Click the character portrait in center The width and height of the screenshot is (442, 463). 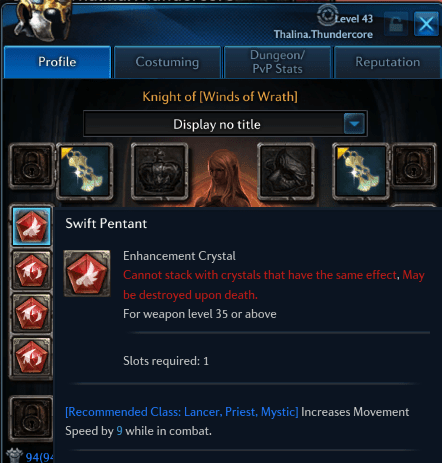[x=223, y=177]
